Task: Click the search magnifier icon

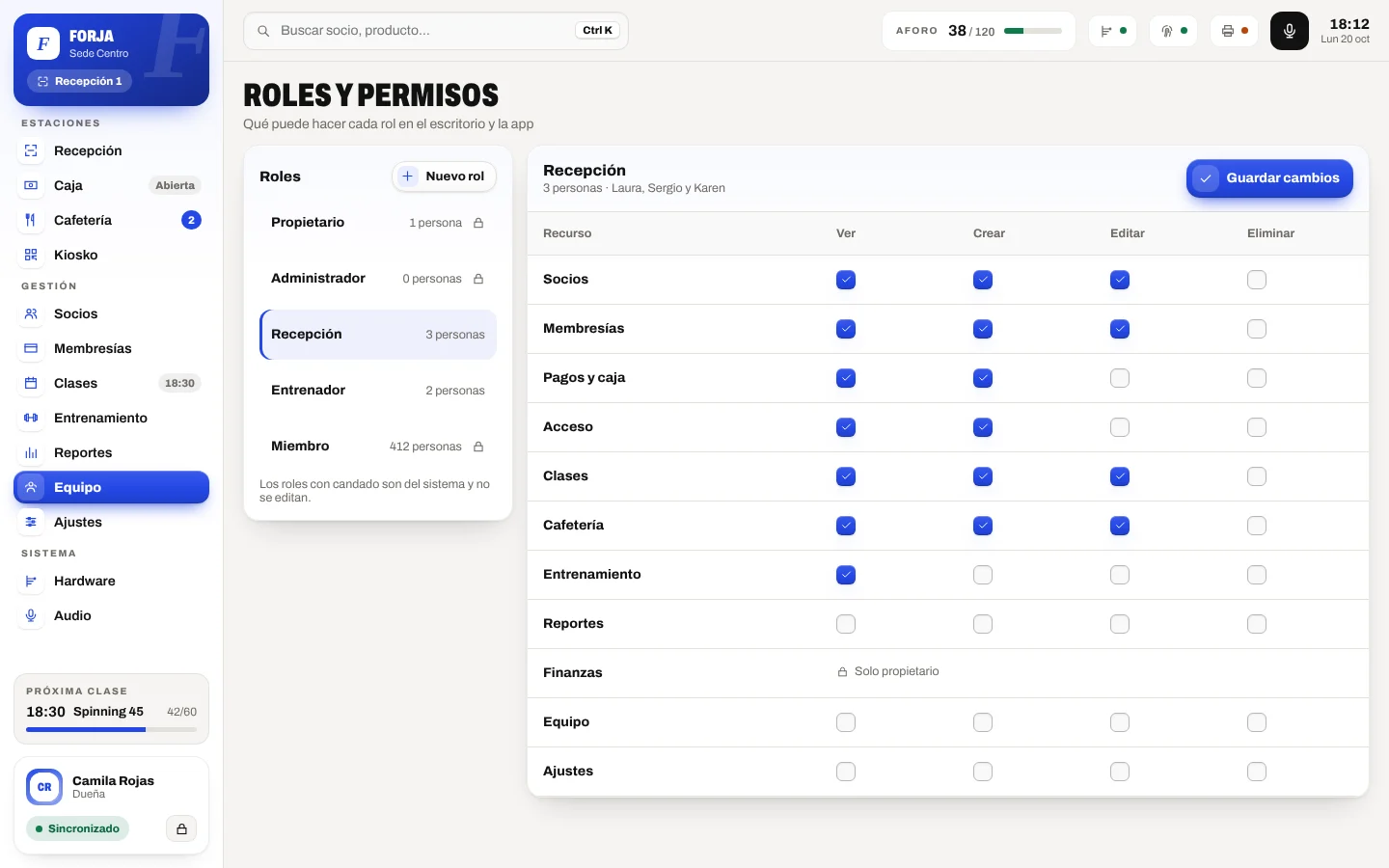Action: point(263,31)
